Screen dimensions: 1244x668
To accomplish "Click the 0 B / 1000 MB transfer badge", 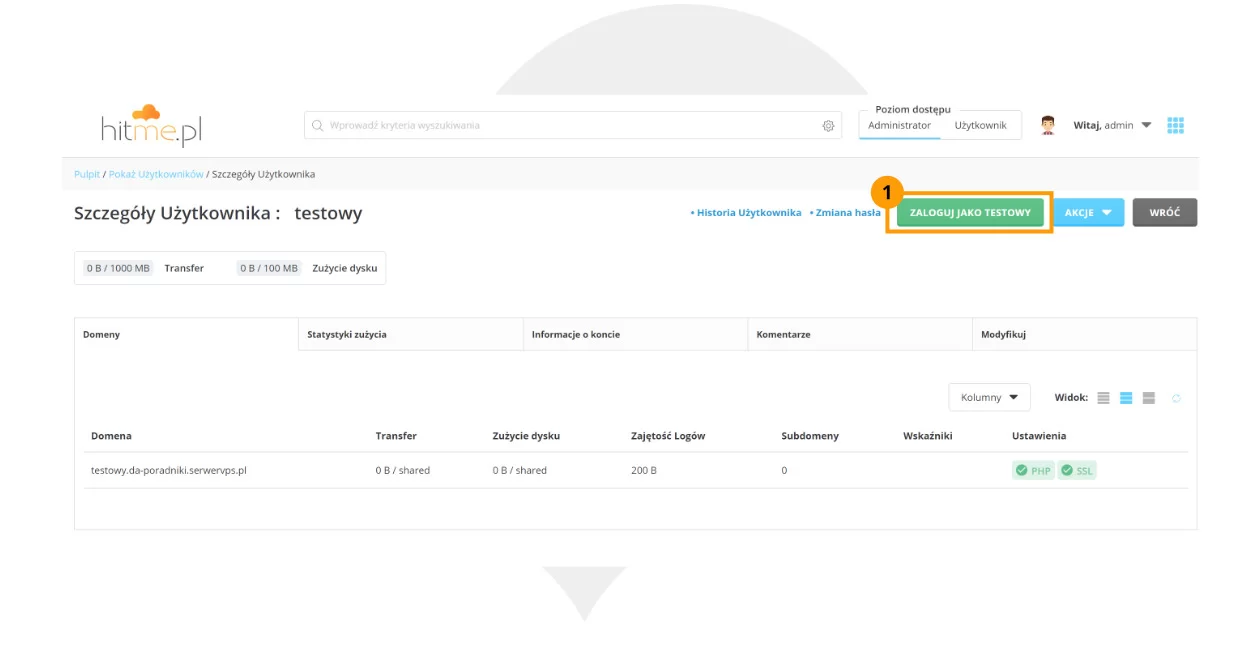I will click(118, 268).
